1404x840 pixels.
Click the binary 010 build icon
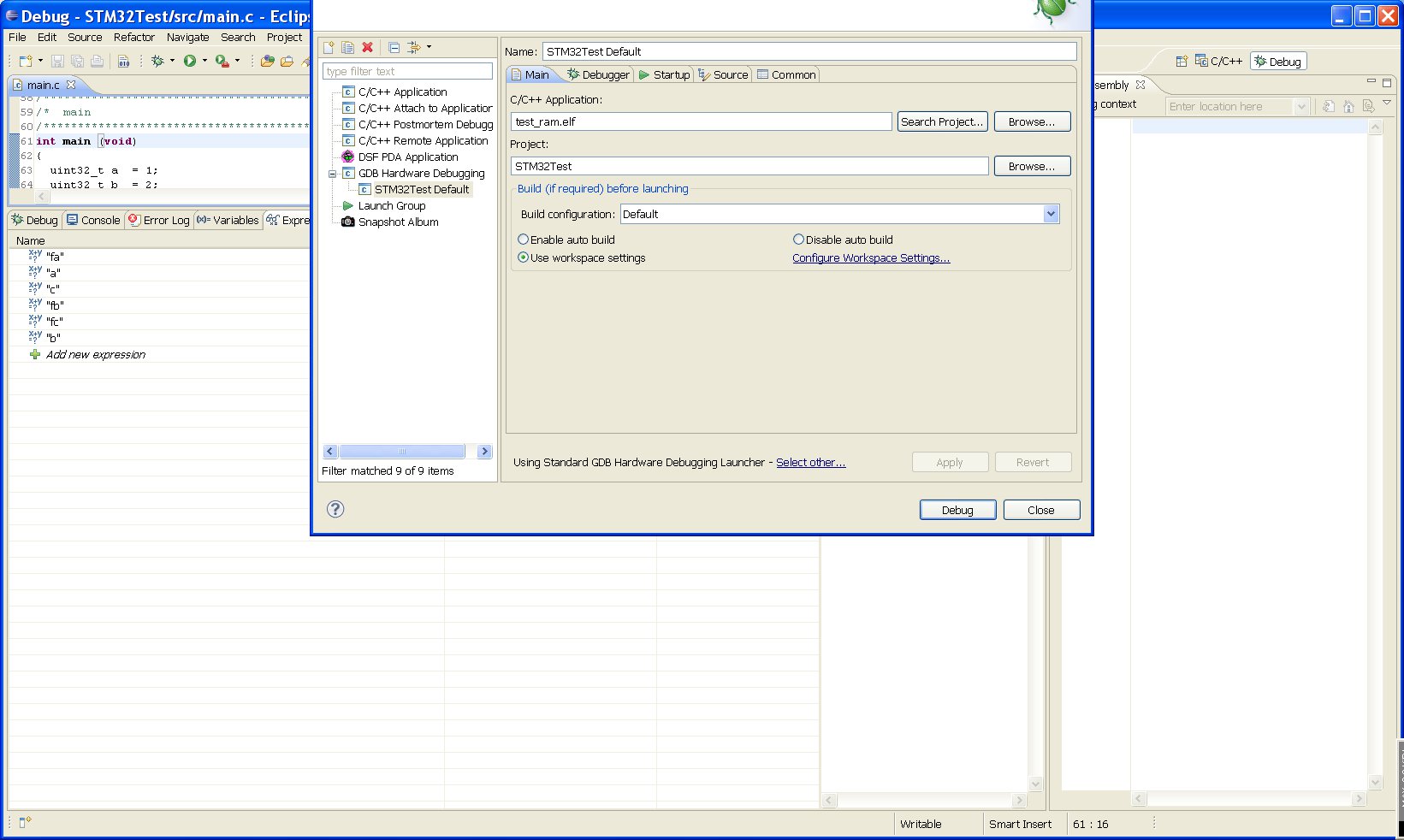[123, 61]
